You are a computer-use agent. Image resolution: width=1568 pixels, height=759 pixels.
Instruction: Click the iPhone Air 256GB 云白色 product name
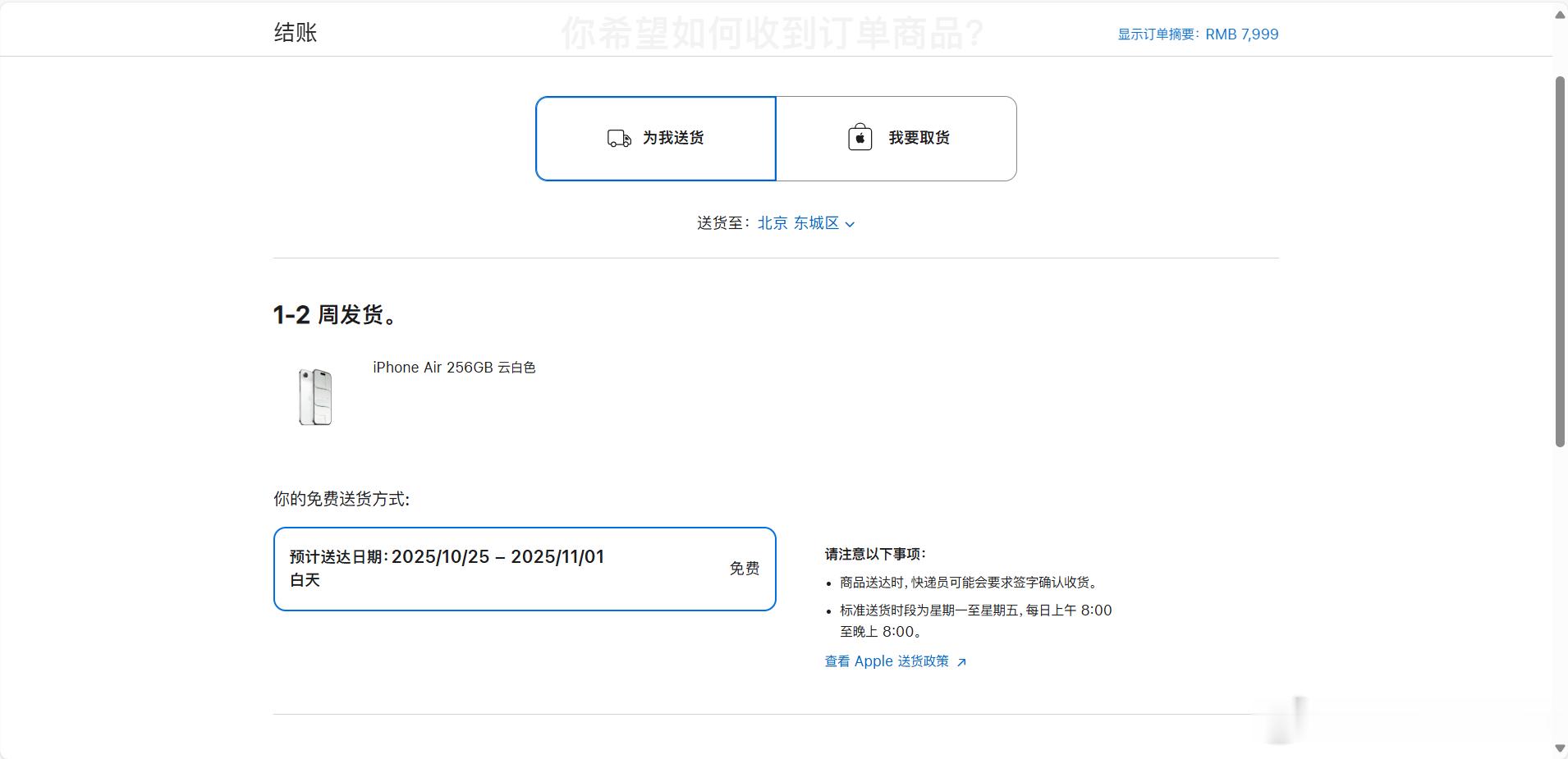pos(454,368)
